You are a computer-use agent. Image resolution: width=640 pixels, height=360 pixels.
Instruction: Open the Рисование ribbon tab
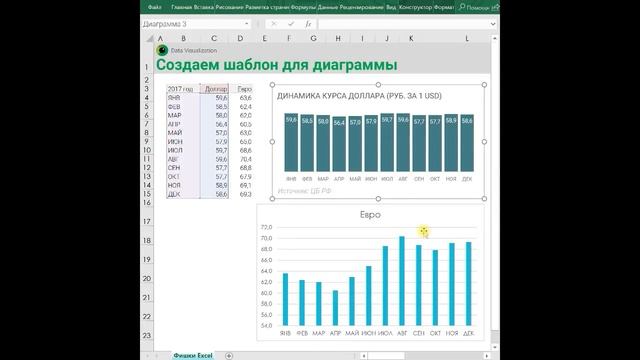(x=229, y=7)
